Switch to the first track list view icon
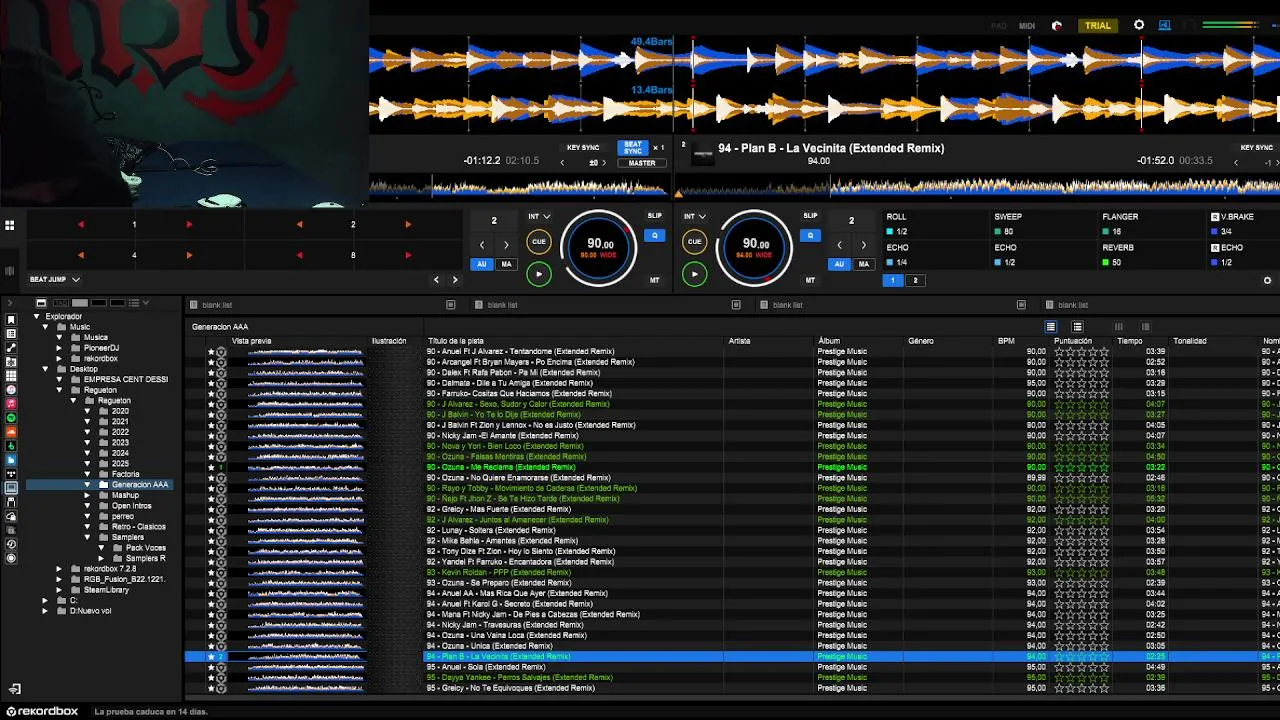The image size is (1280, 720). tap(1051, 327)
